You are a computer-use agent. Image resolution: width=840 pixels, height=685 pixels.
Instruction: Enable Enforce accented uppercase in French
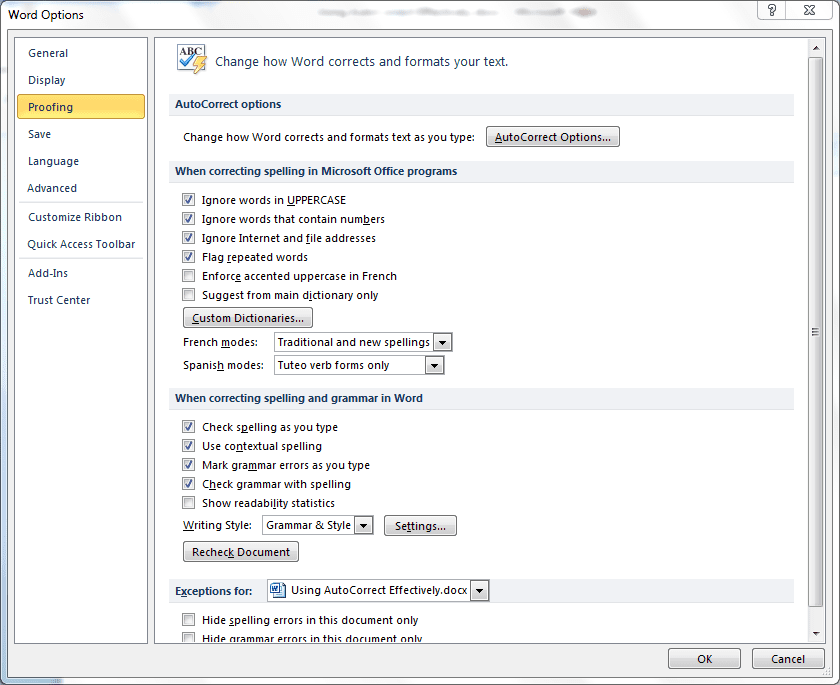[x=188, y=275]
